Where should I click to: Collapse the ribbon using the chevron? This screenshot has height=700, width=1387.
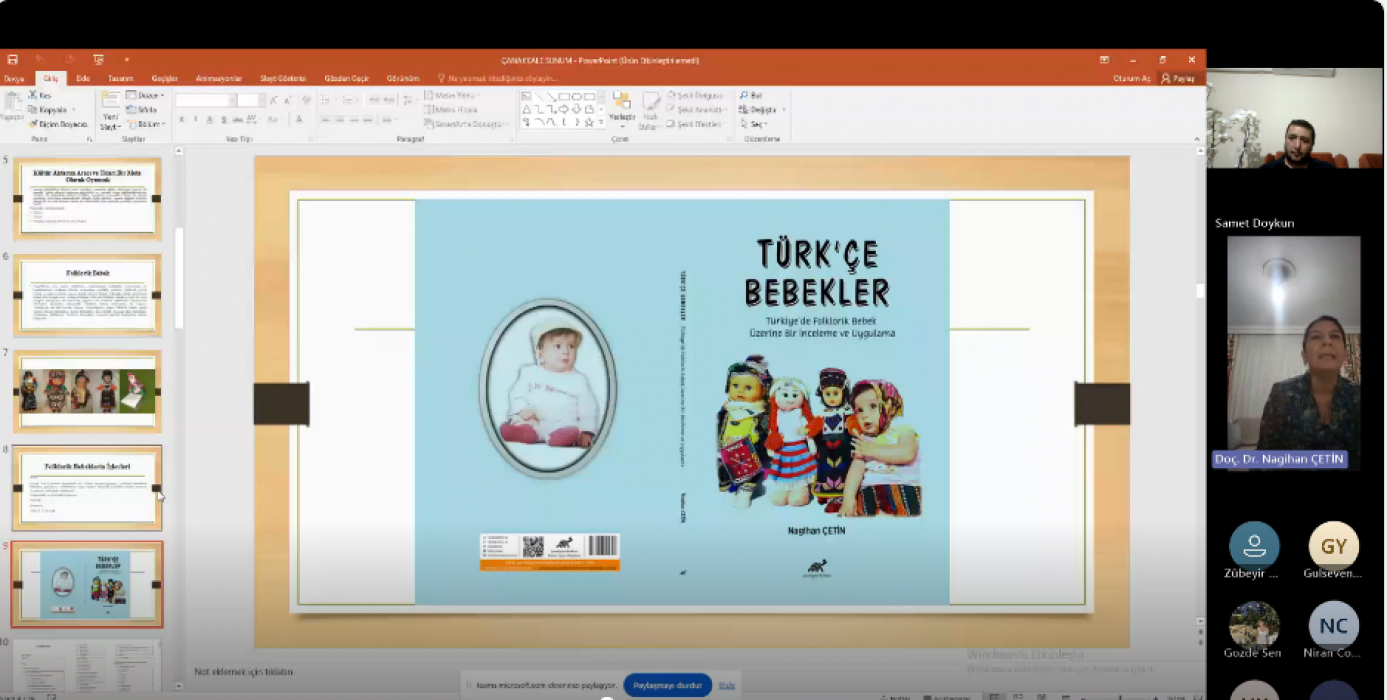tap(1198, 139)
